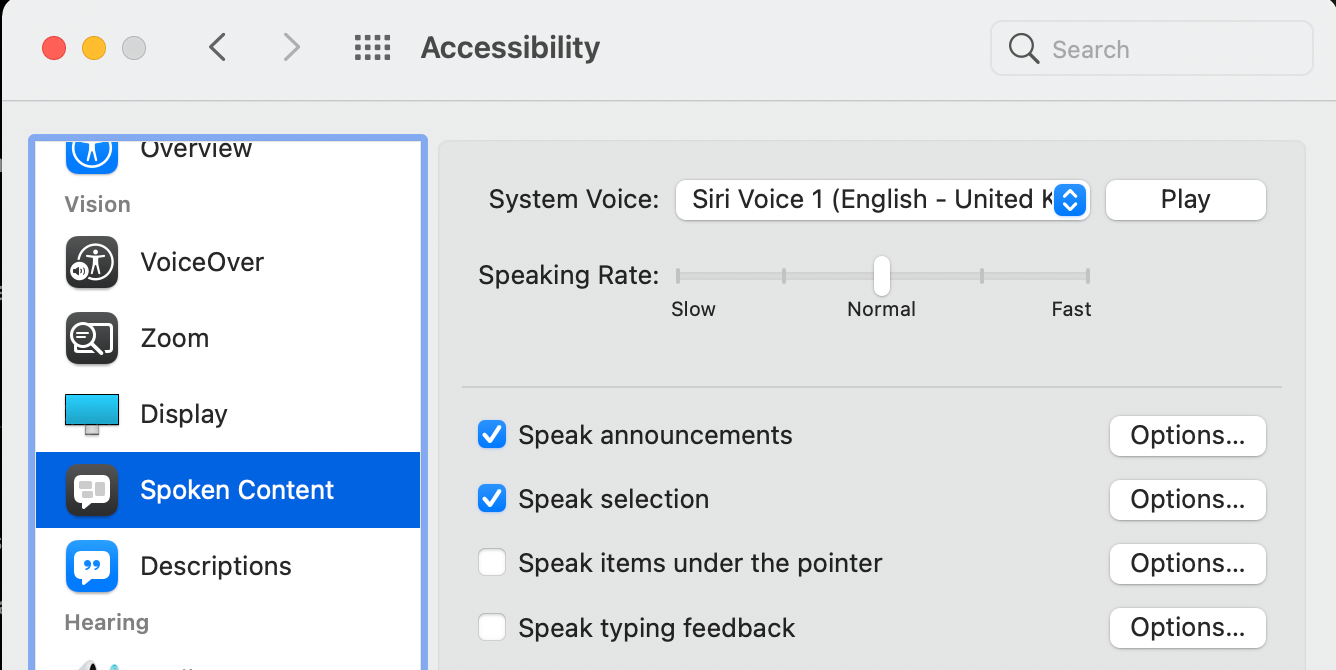1336x670 pixels.
Task: Open Options for Speak announcements
Action: (1187, 435)
